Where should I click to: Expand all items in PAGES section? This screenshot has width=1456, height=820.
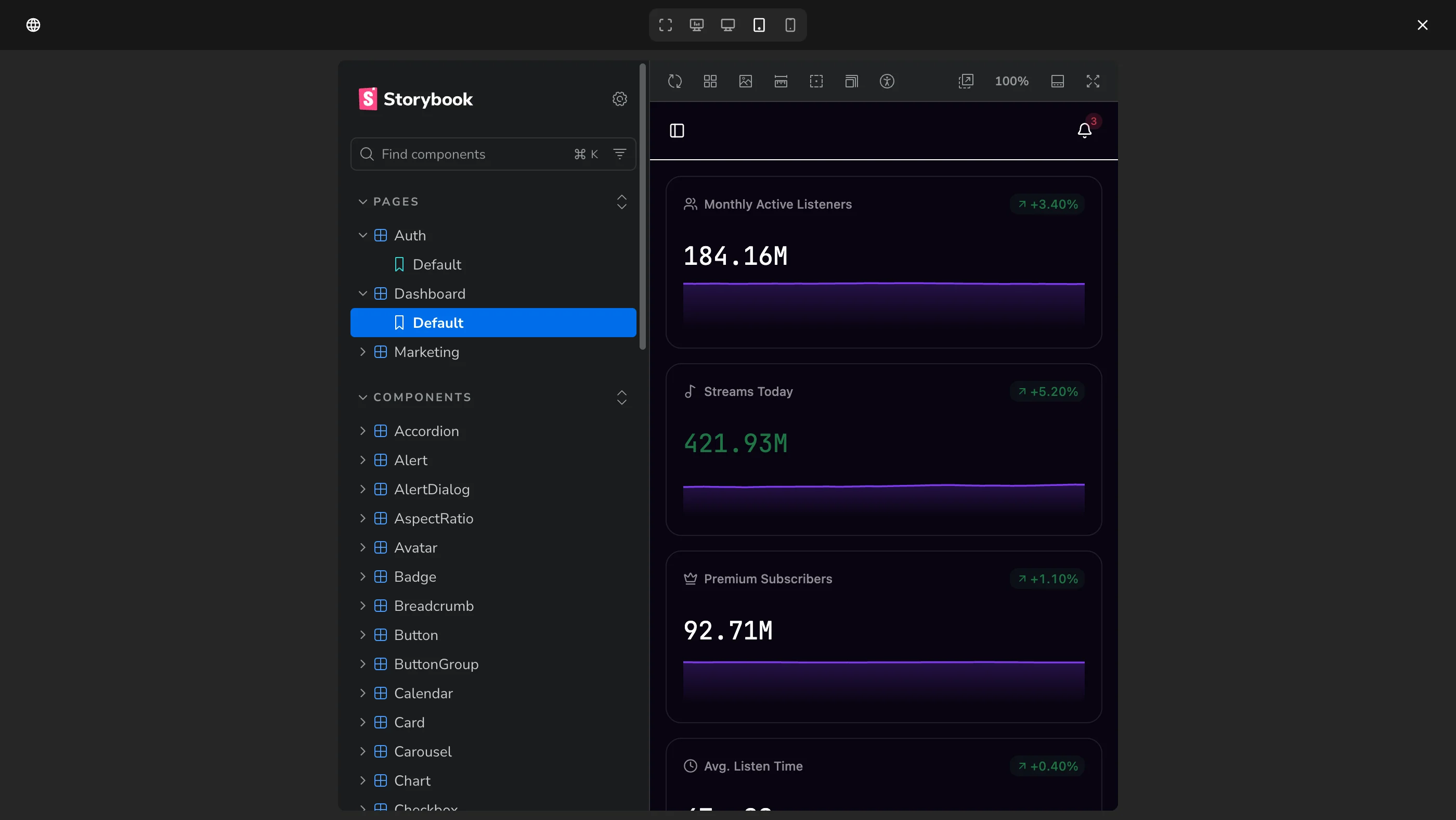point(621,202)
